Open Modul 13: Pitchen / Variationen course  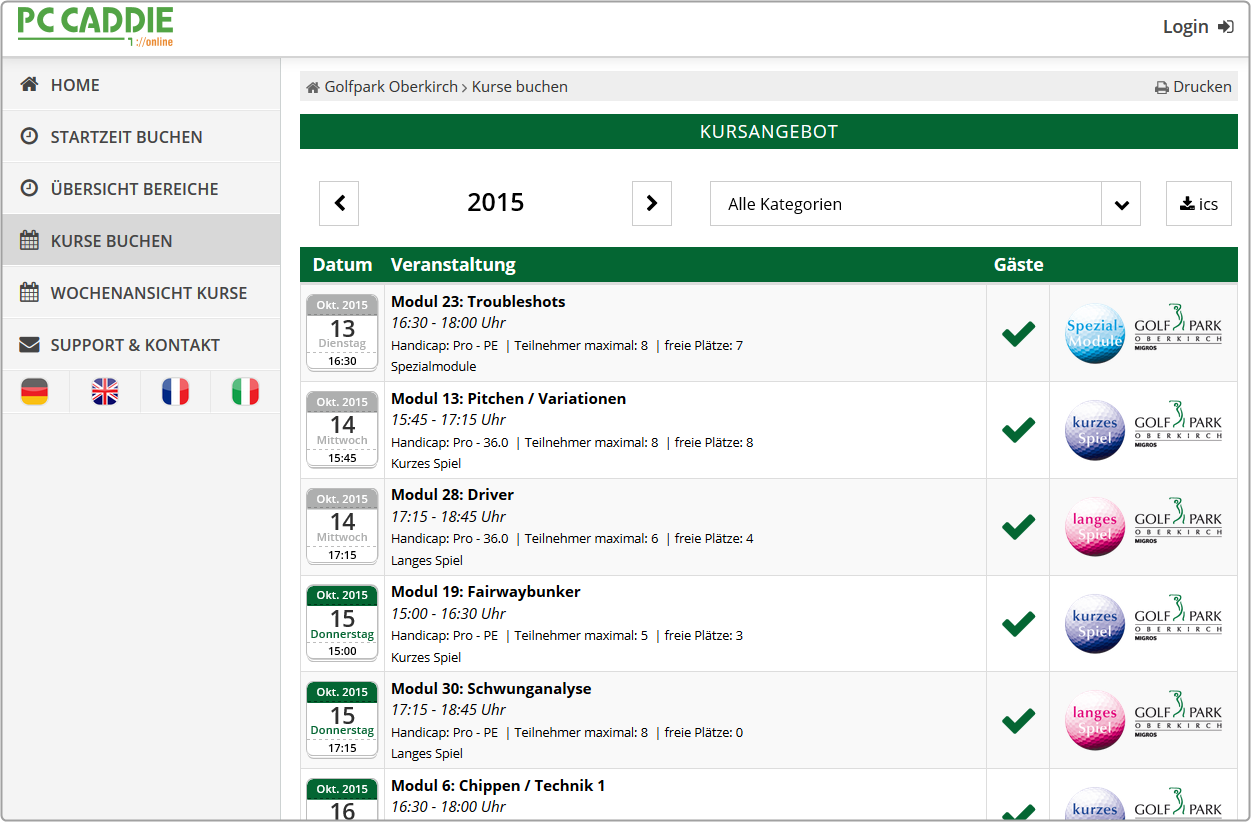click(x=508, y=398)
